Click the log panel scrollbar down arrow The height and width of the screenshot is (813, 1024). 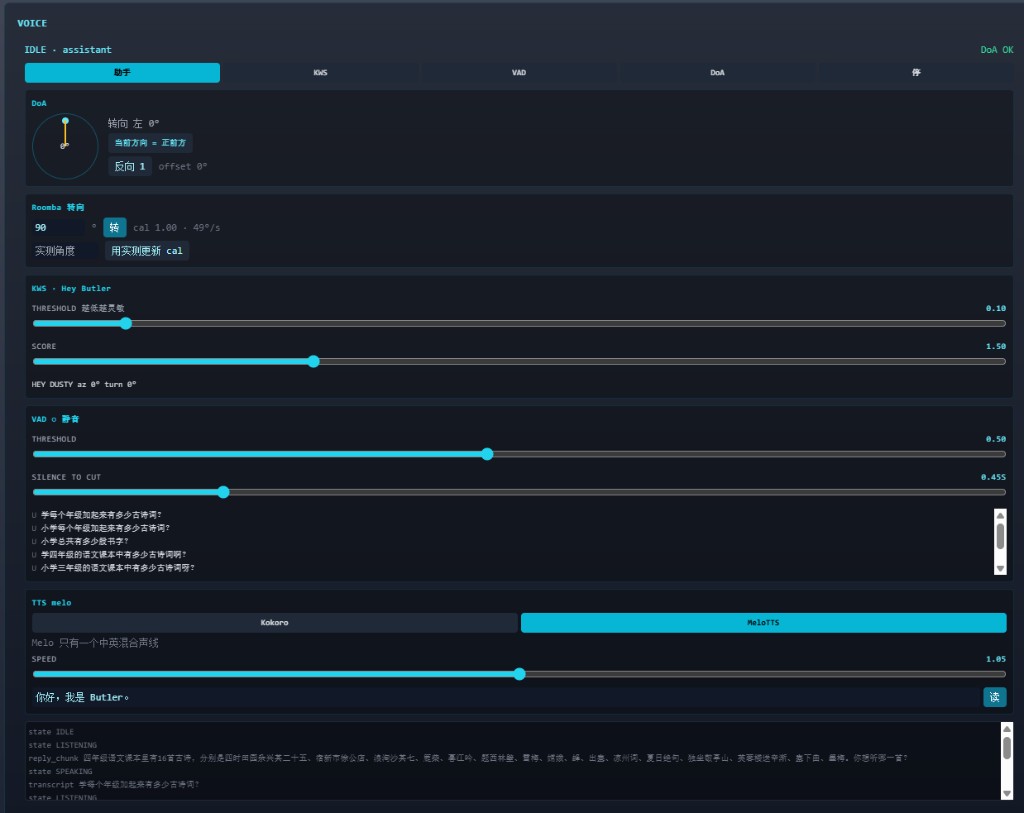(1007, 793)
